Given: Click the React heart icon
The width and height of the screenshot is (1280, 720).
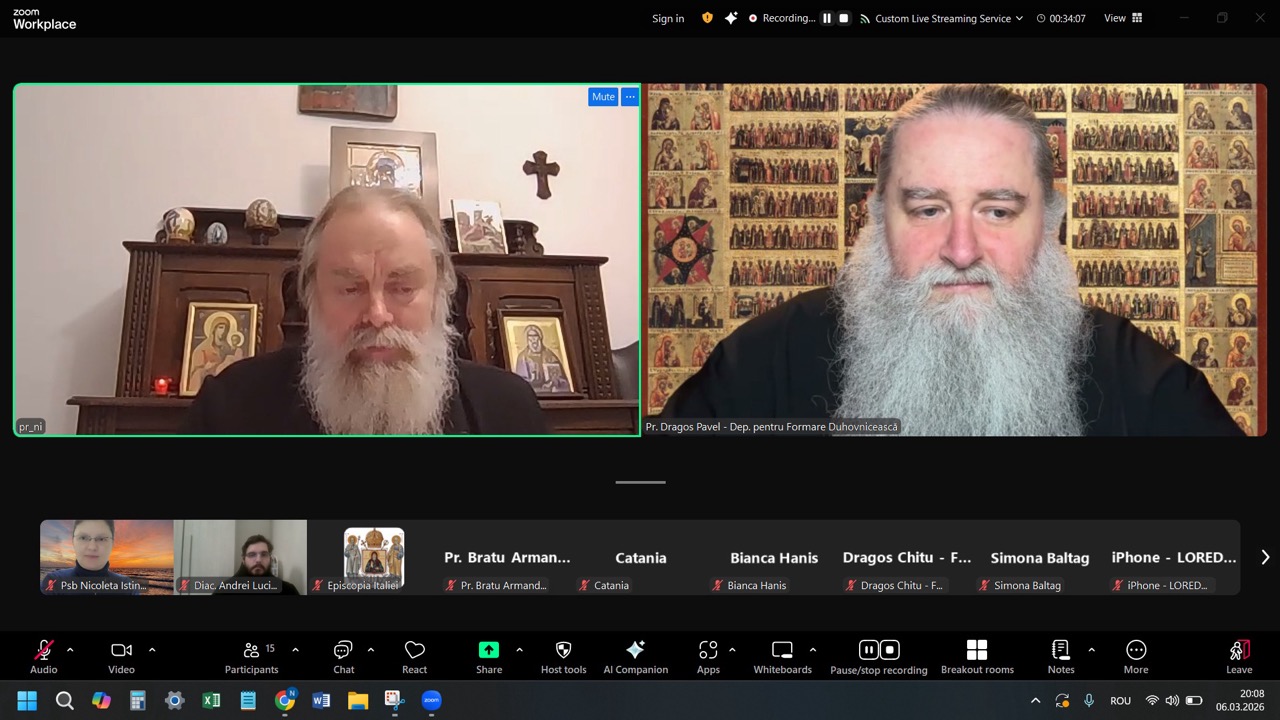Looking at the screenshot, I should (x=414, y=655).
